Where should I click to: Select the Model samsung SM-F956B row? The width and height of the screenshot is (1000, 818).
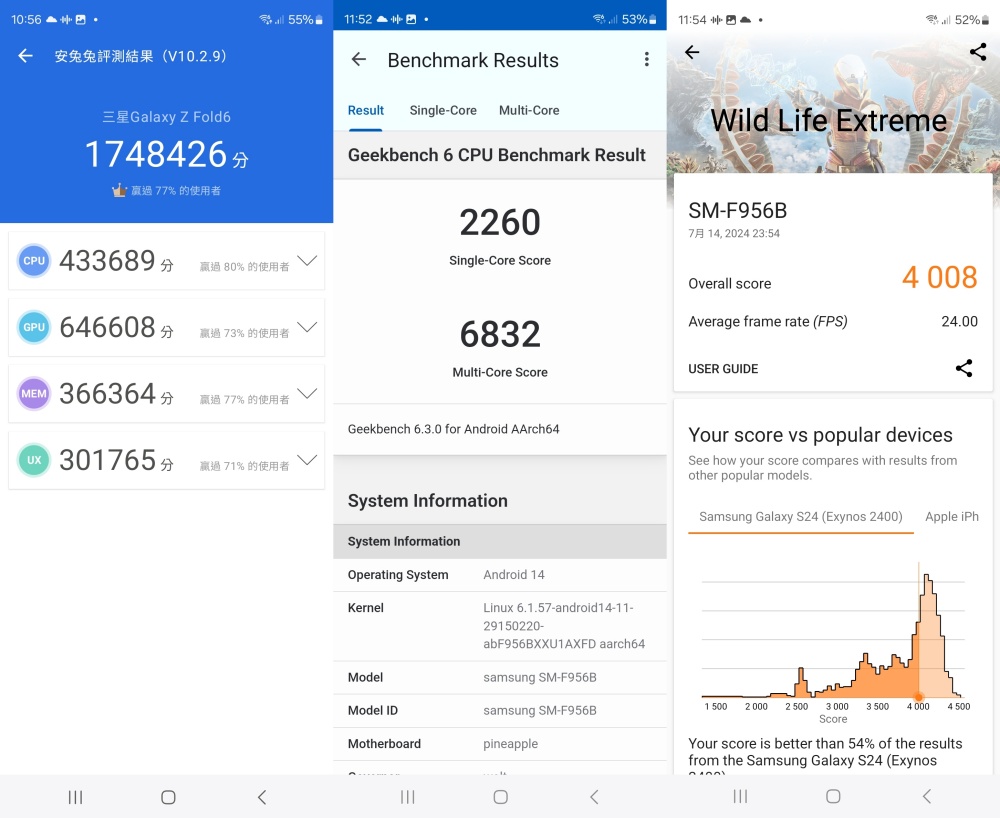(500, 678)
